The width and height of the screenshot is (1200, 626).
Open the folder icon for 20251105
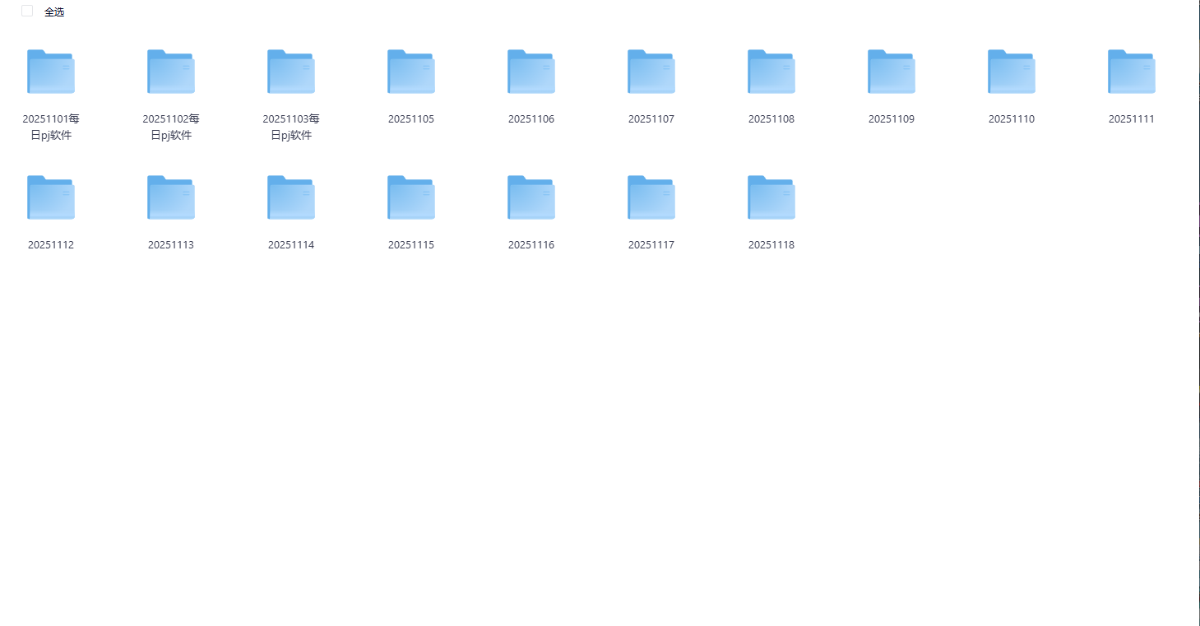click(x=411, y=72)
